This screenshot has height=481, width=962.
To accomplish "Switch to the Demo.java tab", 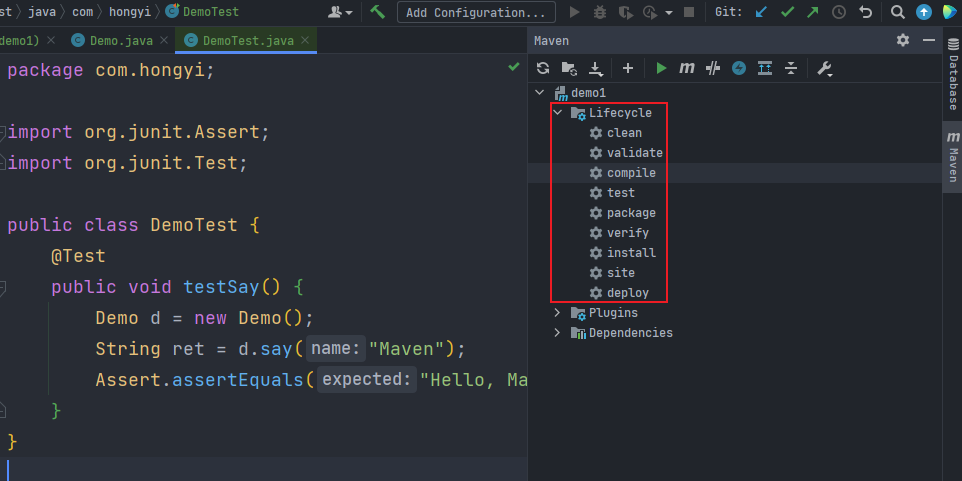I will [121, 41].
